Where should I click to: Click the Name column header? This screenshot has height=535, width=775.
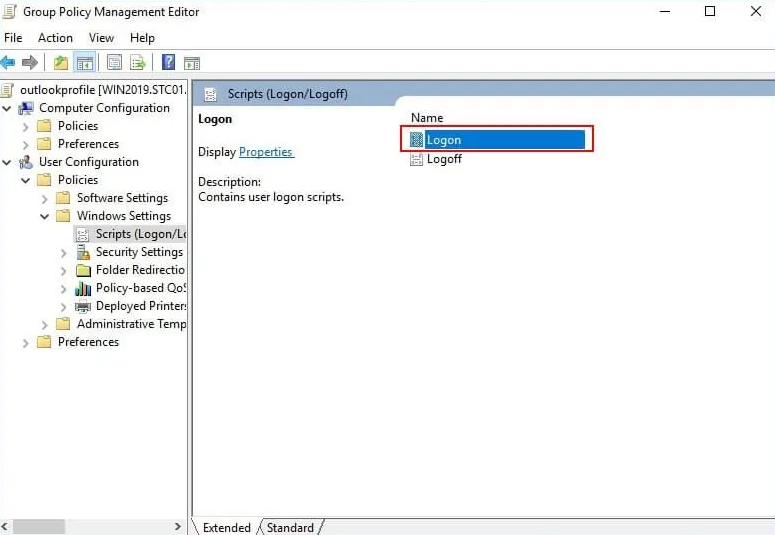[427, 118]
